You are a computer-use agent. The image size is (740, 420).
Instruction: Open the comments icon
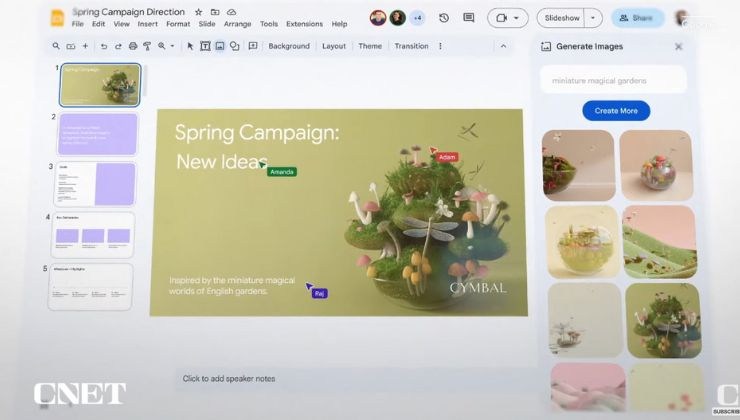click(x=468, y=18)
